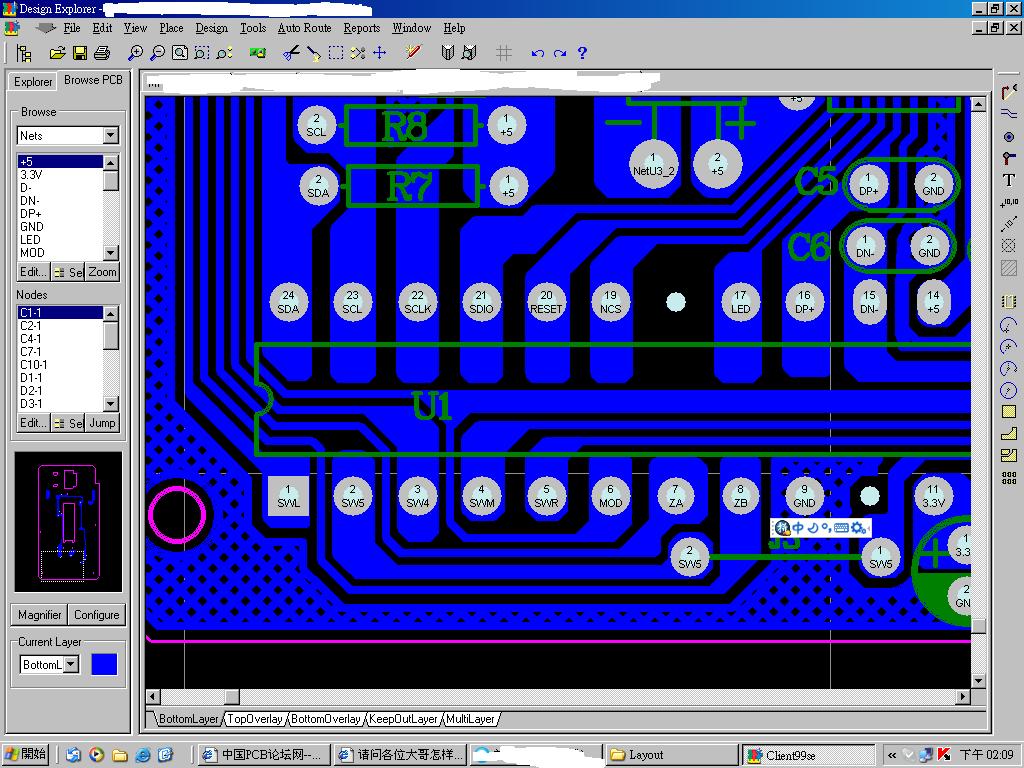Click the Windows Start button

(x=26, y=754)
